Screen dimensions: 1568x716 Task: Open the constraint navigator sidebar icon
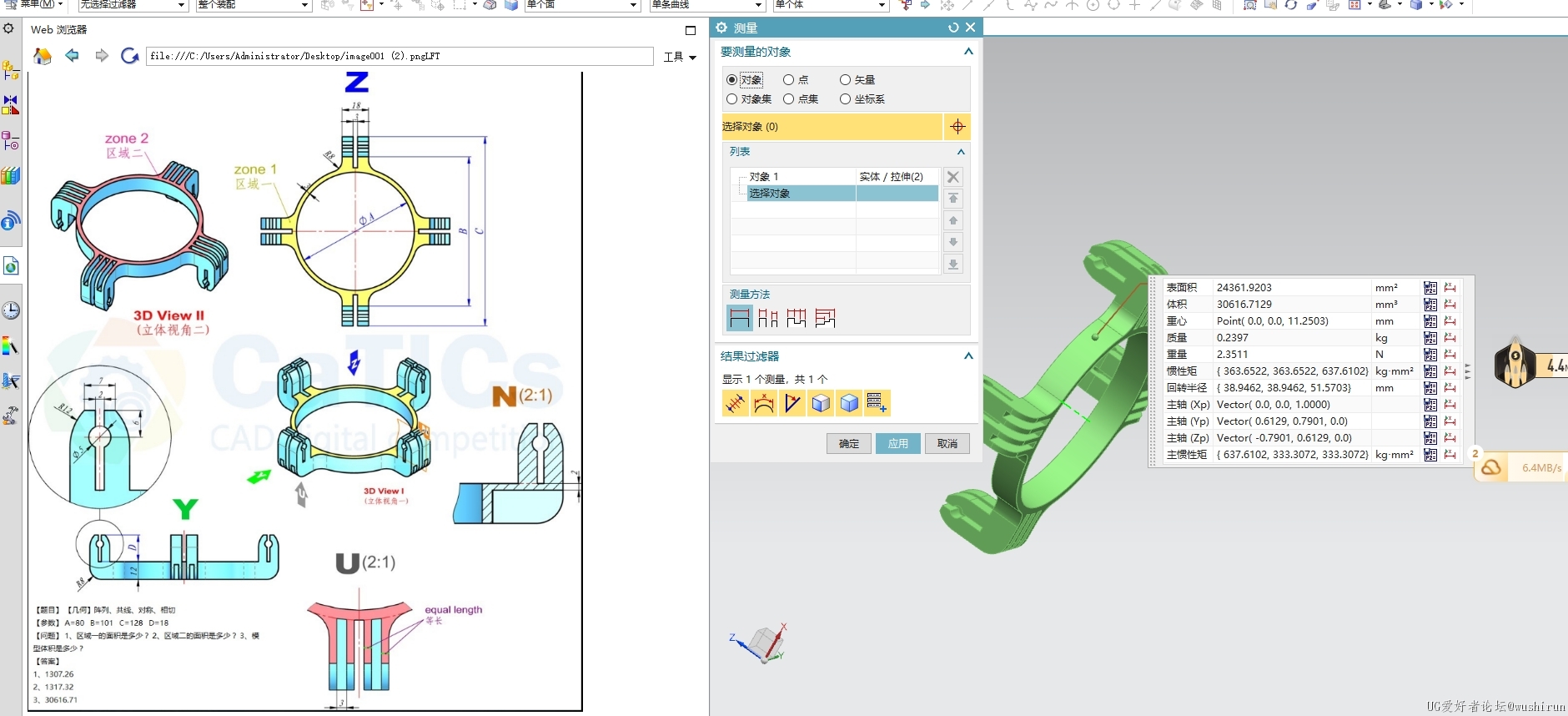[x=11, y=105]
